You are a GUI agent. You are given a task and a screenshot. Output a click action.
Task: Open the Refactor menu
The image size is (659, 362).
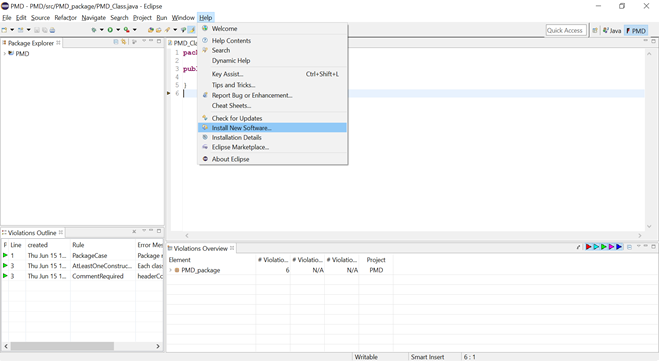coord(66,18)
